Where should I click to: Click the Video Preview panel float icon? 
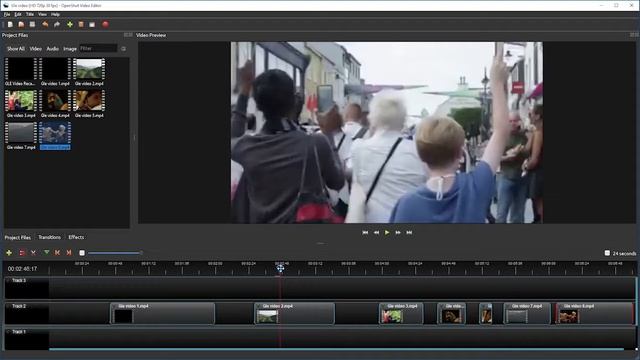(632, 35)
